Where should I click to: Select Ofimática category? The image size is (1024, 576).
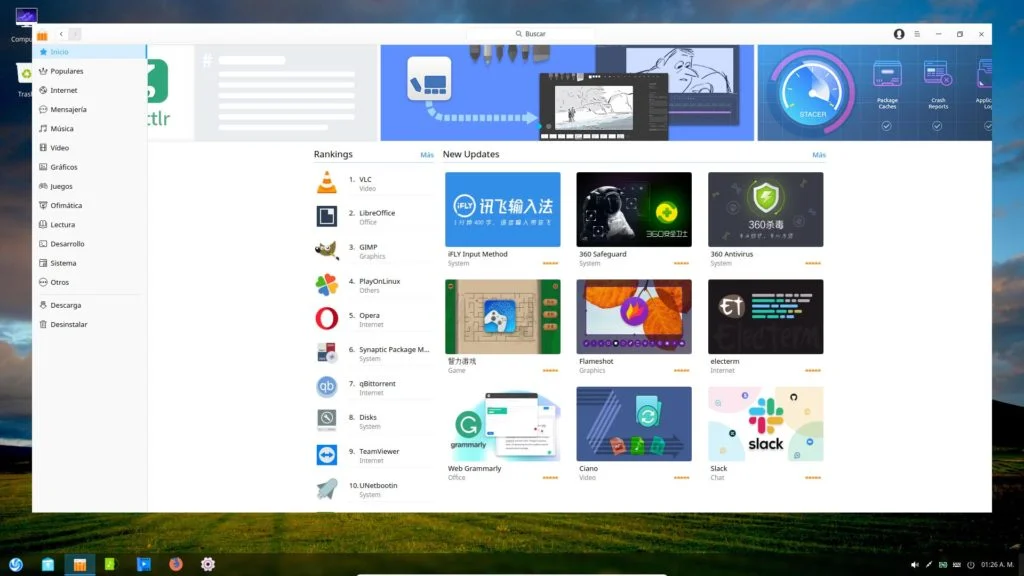(x=89, y=205)
